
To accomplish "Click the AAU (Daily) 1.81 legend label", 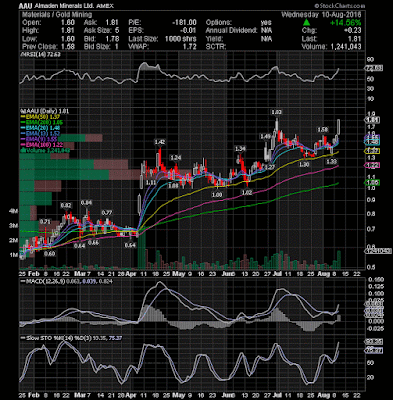I will click(x=45, y=111).
